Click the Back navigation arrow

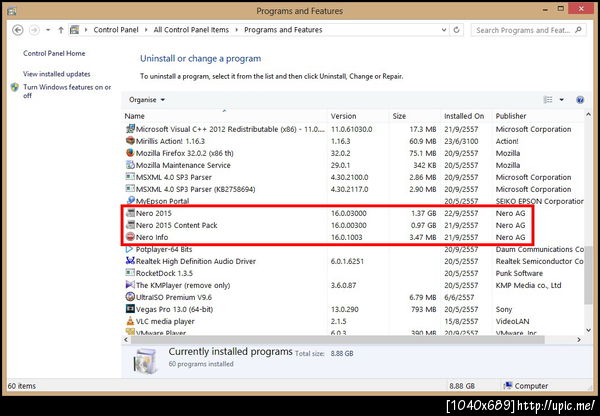pos(18,30)
